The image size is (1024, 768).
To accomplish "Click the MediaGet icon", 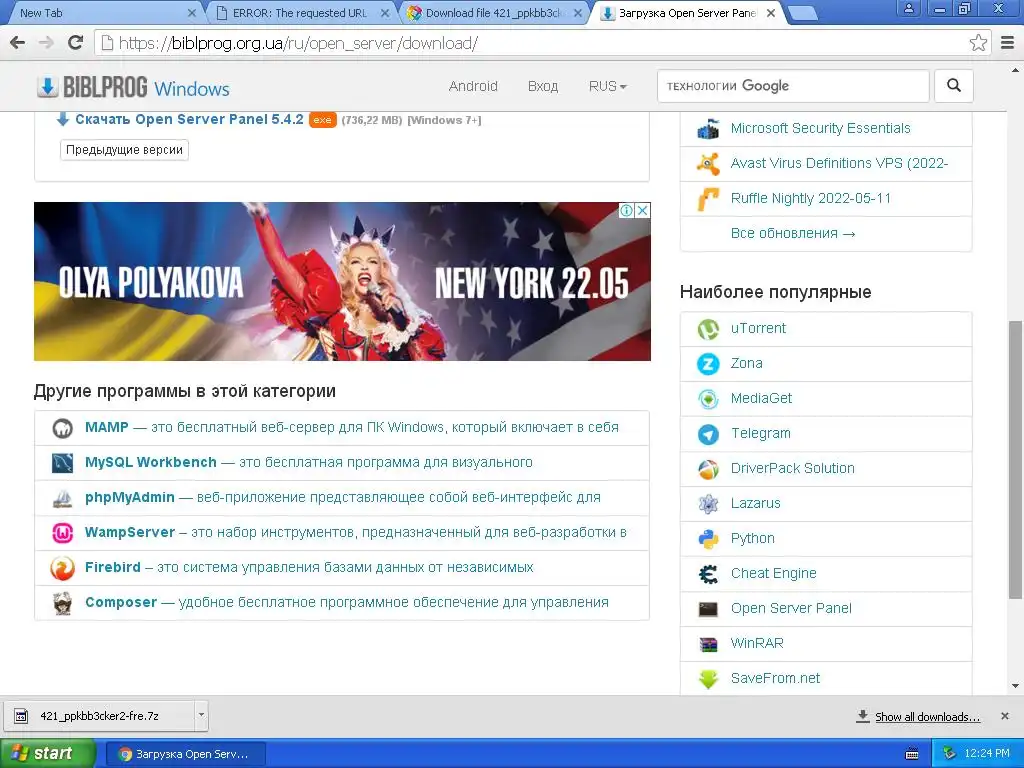I will (708, 399).
